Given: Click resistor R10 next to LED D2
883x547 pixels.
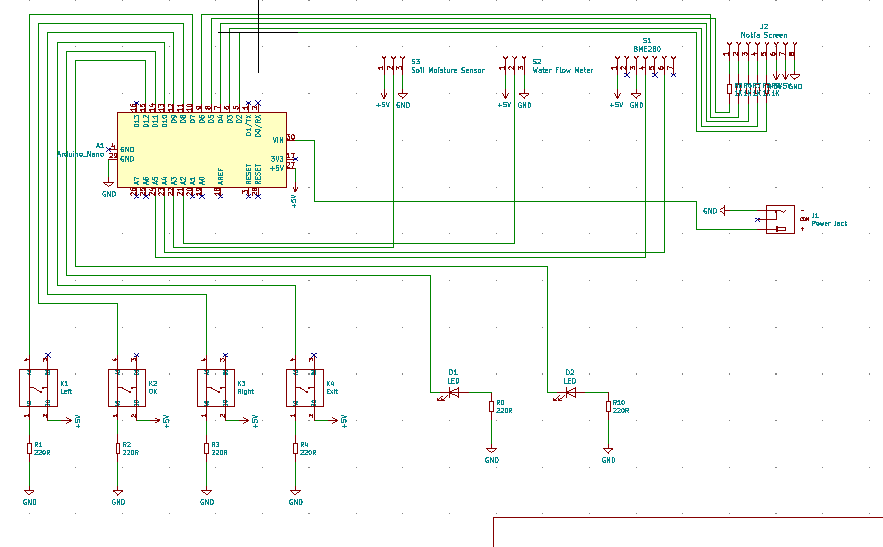Looking at the screenshot, I should [x=608, y=406].
